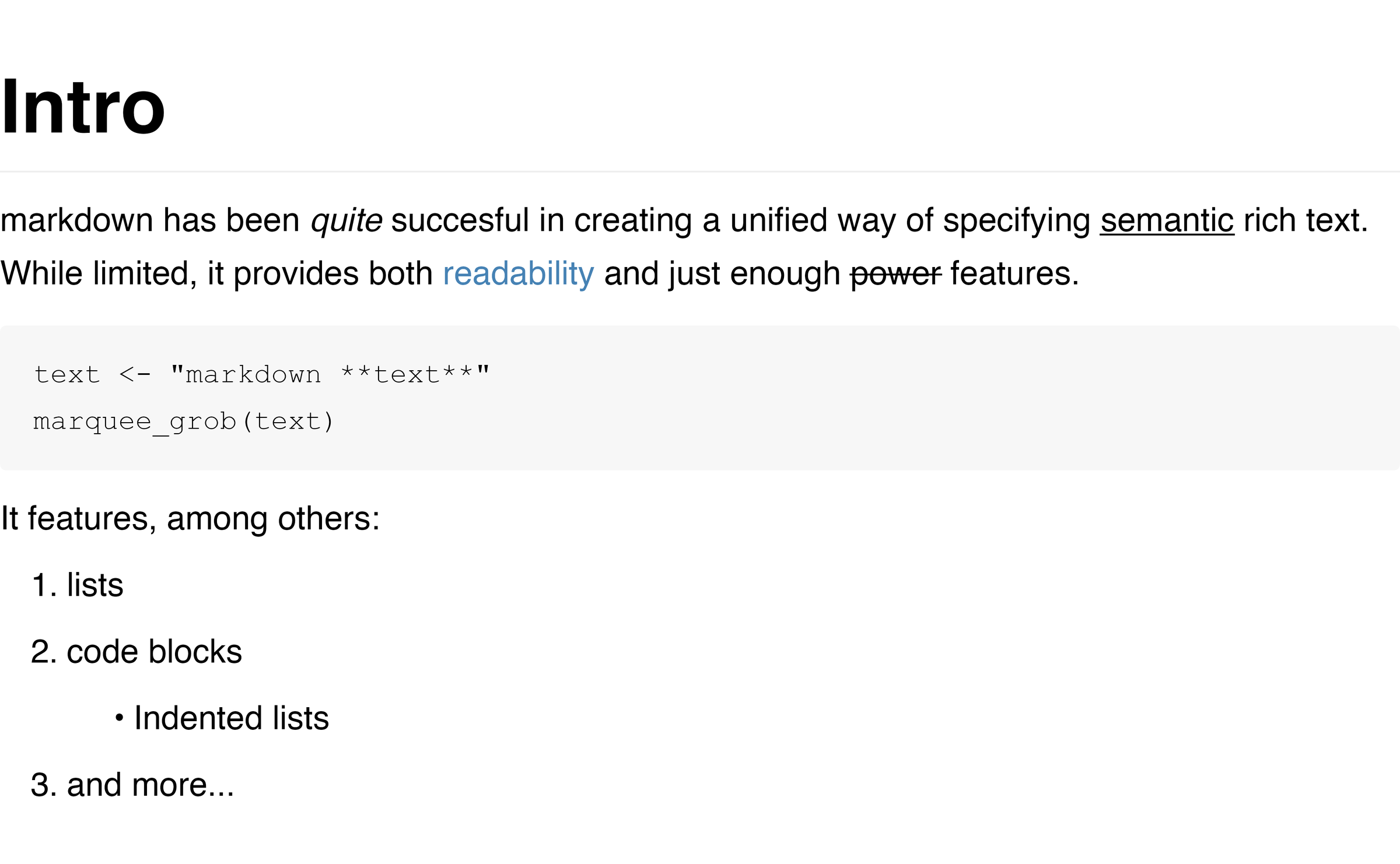Click the number 3. list marker
Viewport: 1400px width, 864px height.
tap(44, 785)
